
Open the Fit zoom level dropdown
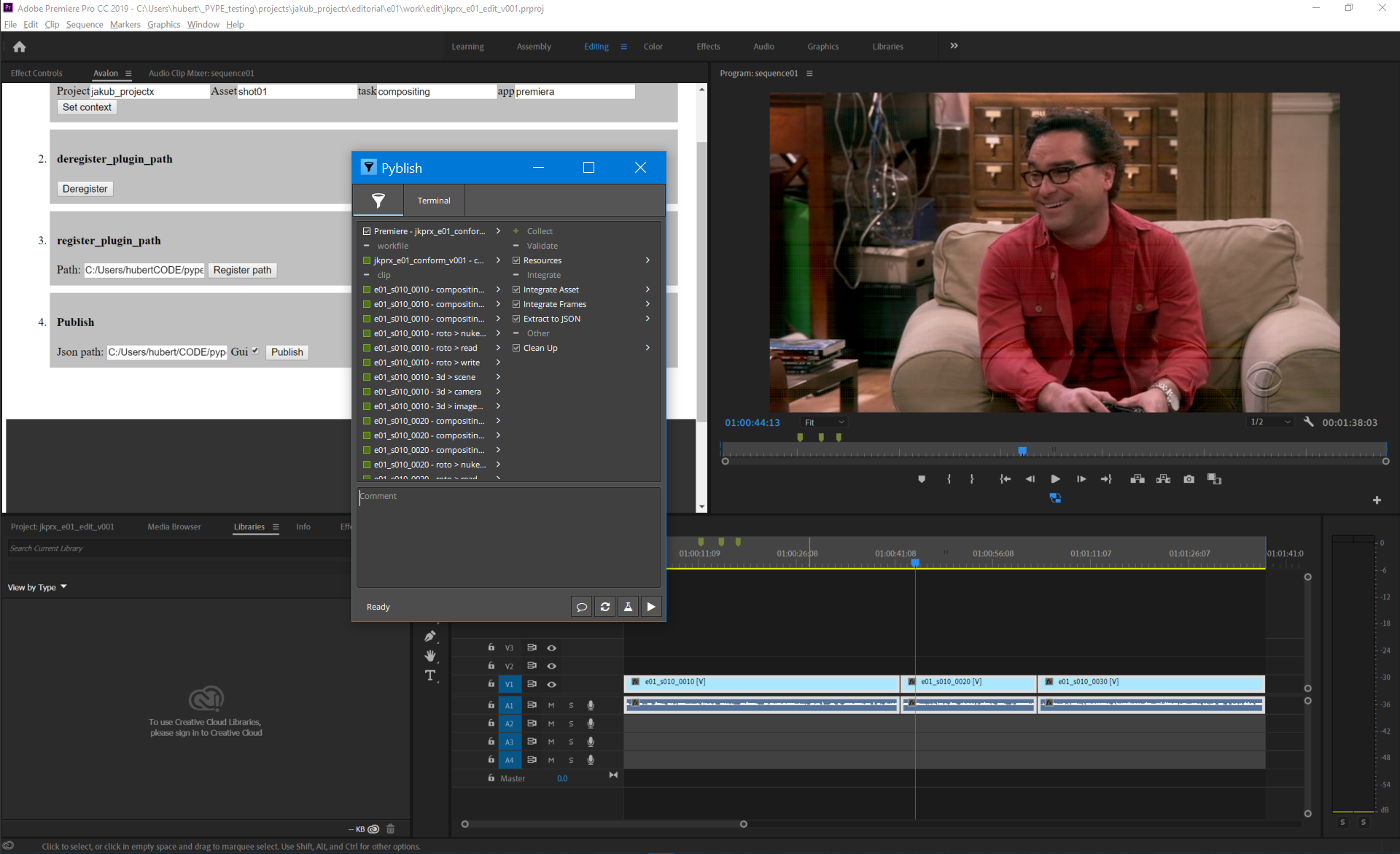(x=824, y=422)
